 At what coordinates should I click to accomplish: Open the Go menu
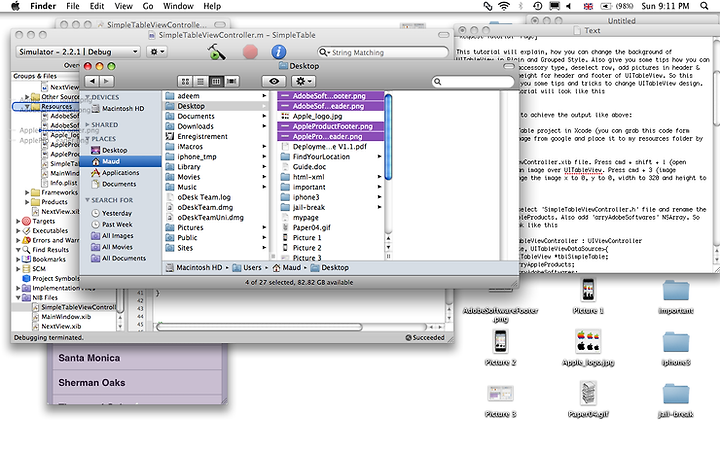[148, 6]
